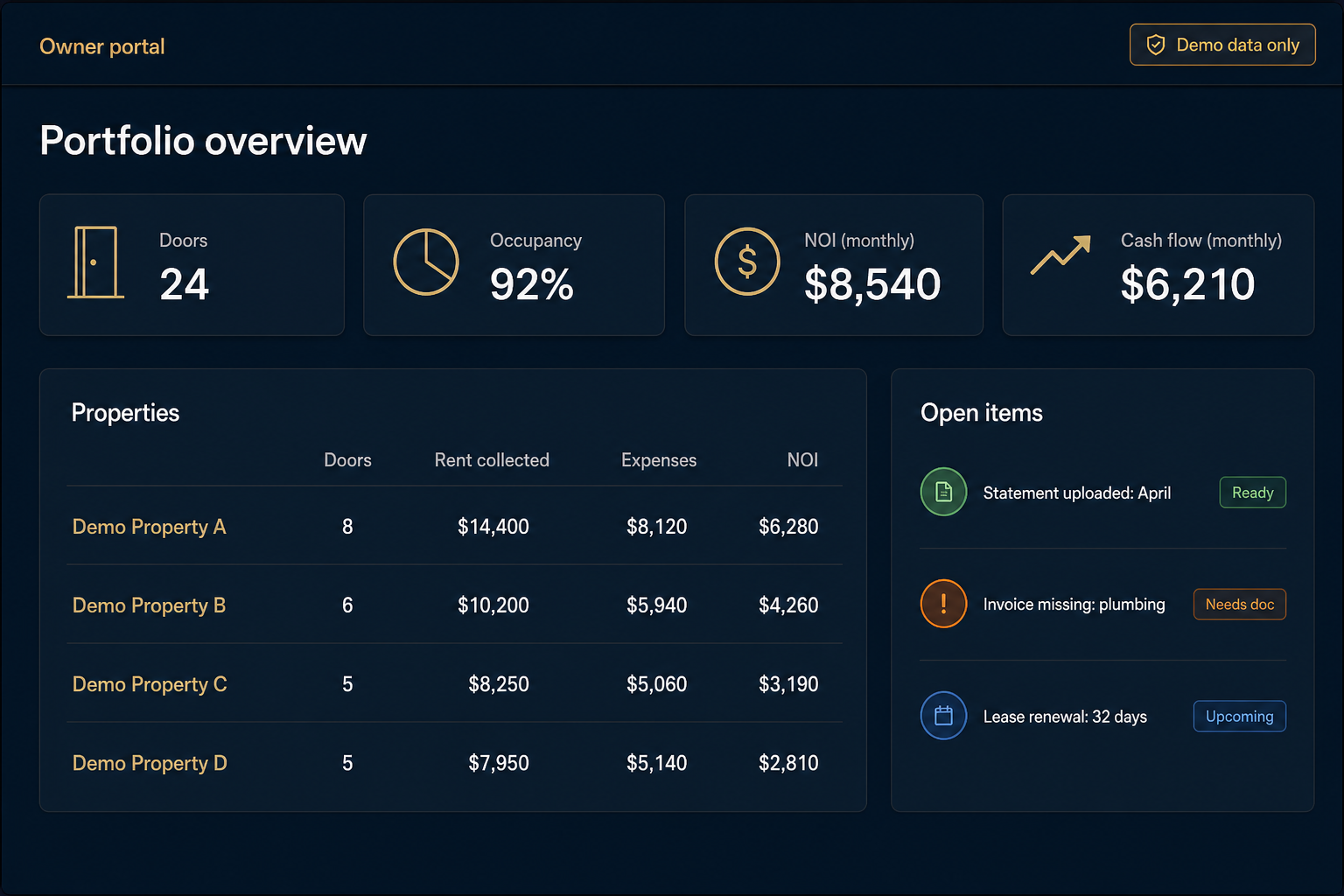Click the Owner portal header title
Image resolution: width=1344 pixels, height=896 pixels.
102,46
